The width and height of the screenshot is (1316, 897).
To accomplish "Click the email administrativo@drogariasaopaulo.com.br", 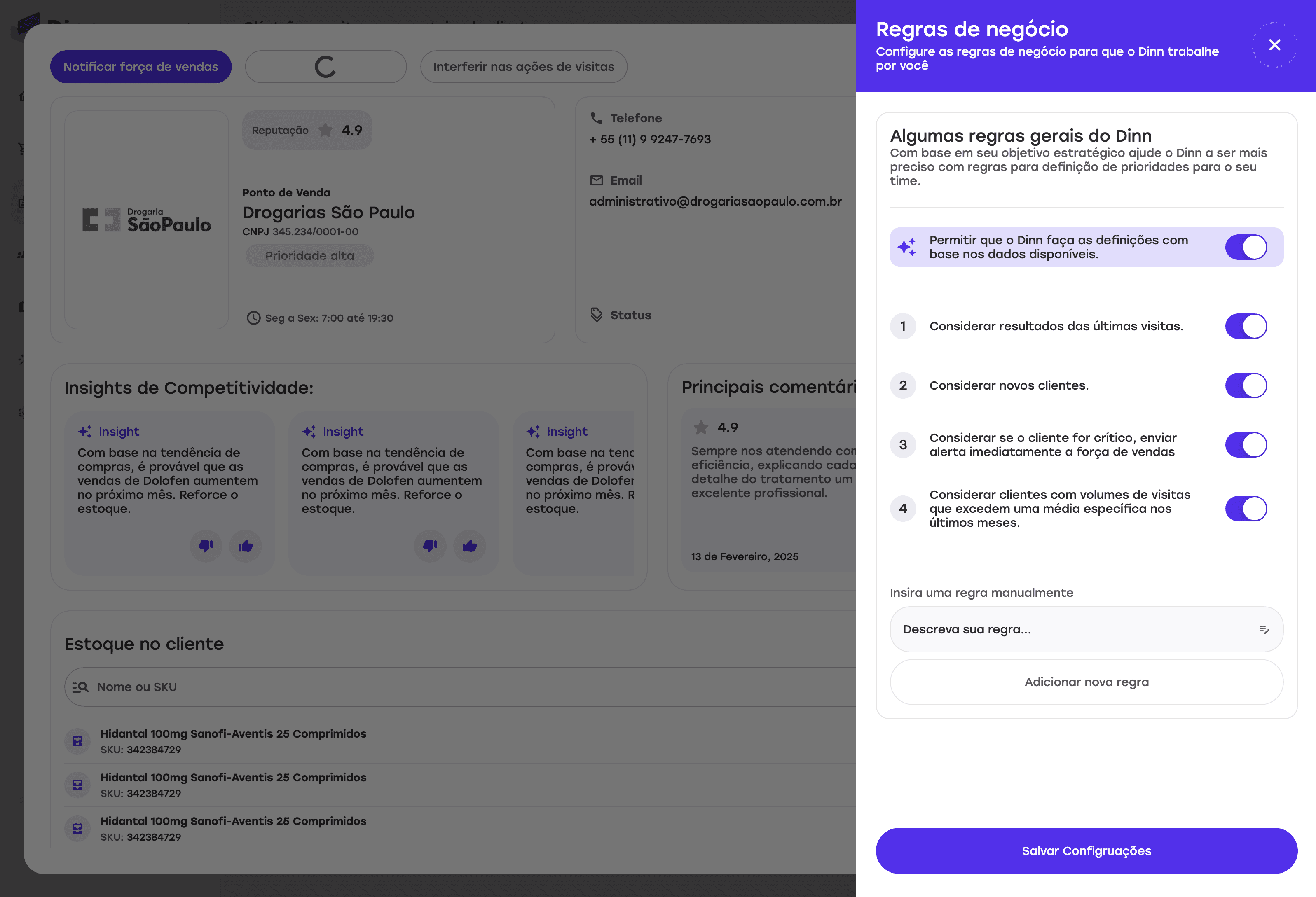I will coord(715,201).
